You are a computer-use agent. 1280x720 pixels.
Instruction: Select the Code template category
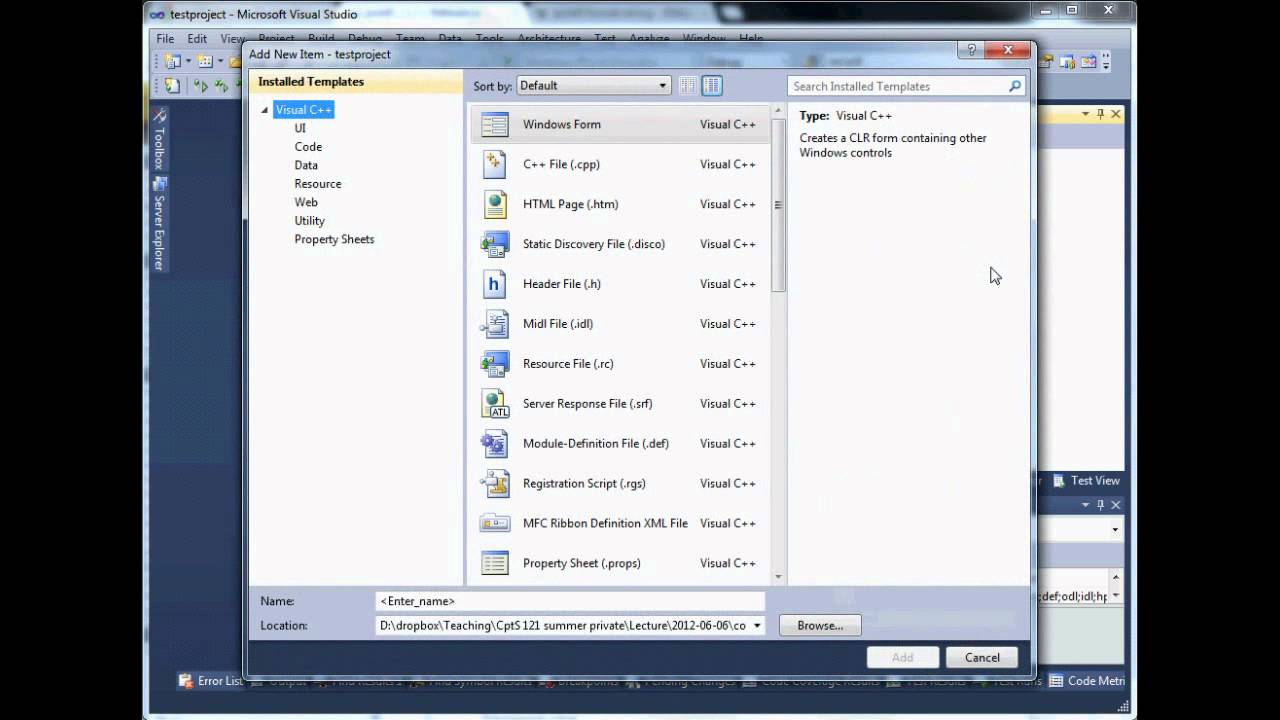[x=308, y=147]
